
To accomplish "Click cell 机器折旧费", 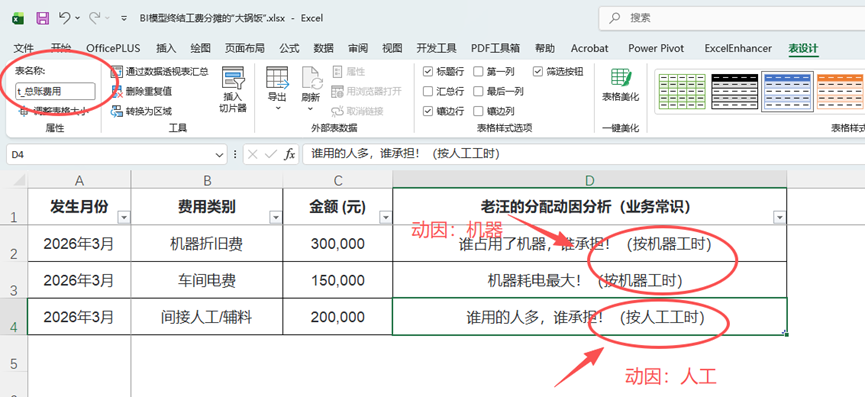I will point(207,244).
